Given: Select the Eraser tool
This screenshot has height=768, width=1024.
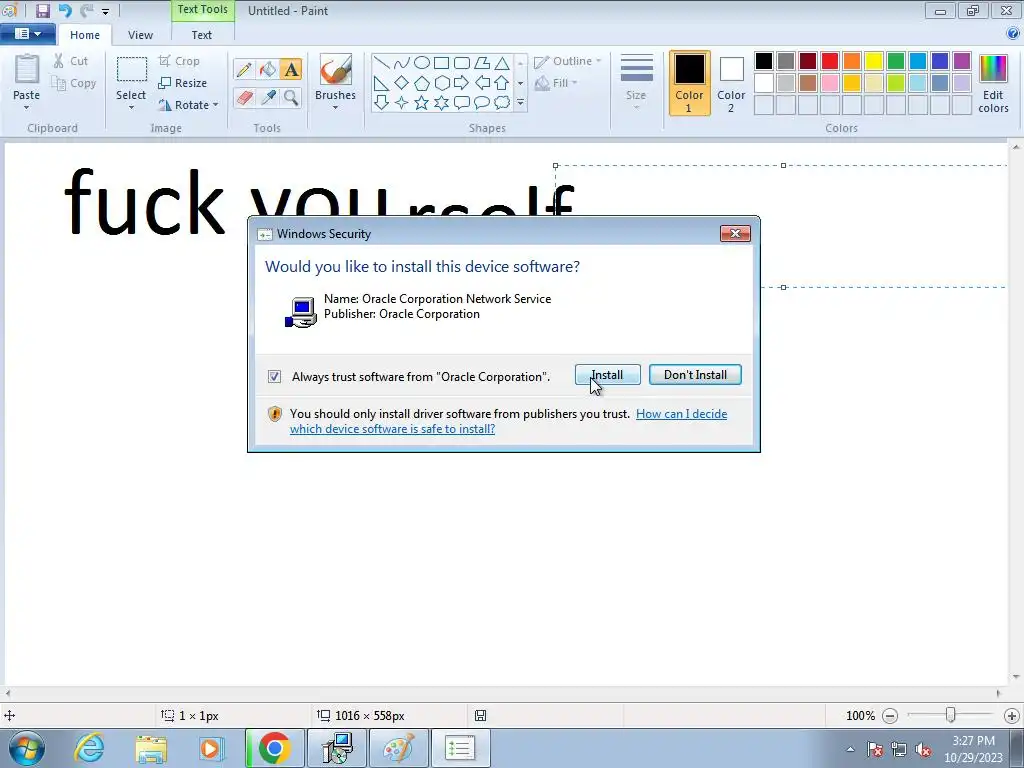Looking at the screenshot, I should pos(244,98).
